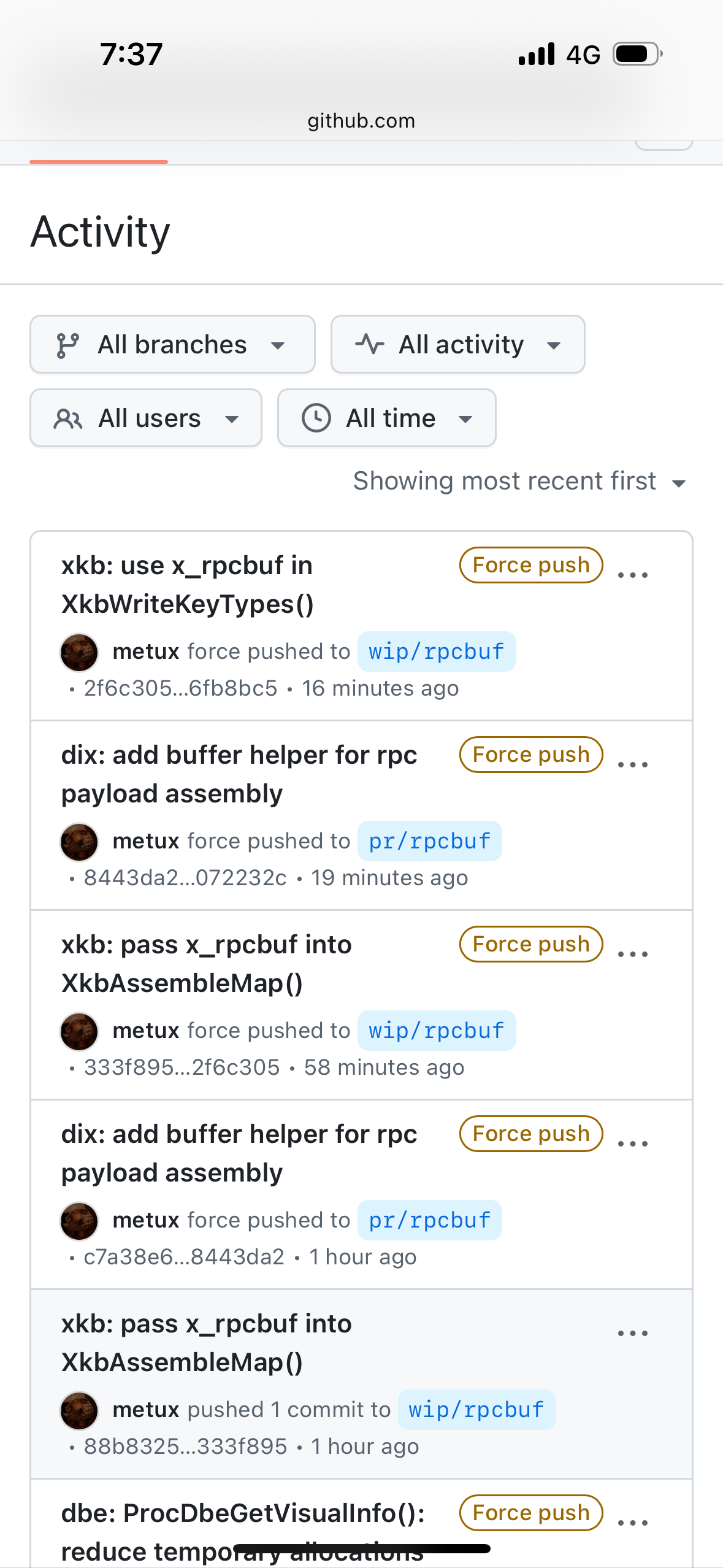Open the three-dot menu for the 58 minutes ago entry
The image size is (723, 1568).
tap(632, 955)
